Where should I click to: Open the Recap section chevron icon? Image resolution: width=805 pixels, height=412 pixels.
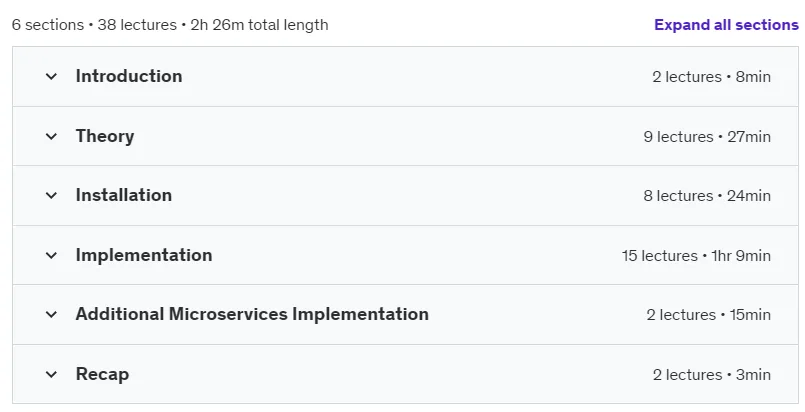pyautogui.click(x=51, y=375)
